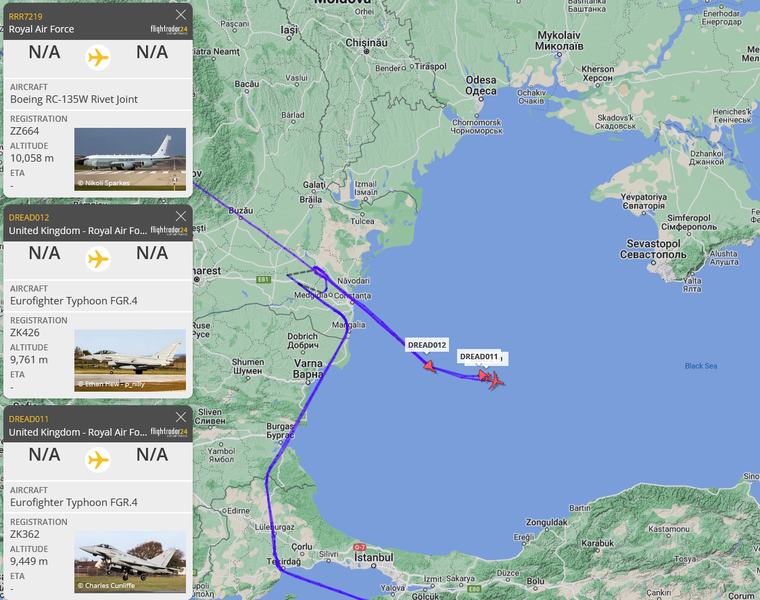Click the DREAD012 map callout label

coord(427,345)
